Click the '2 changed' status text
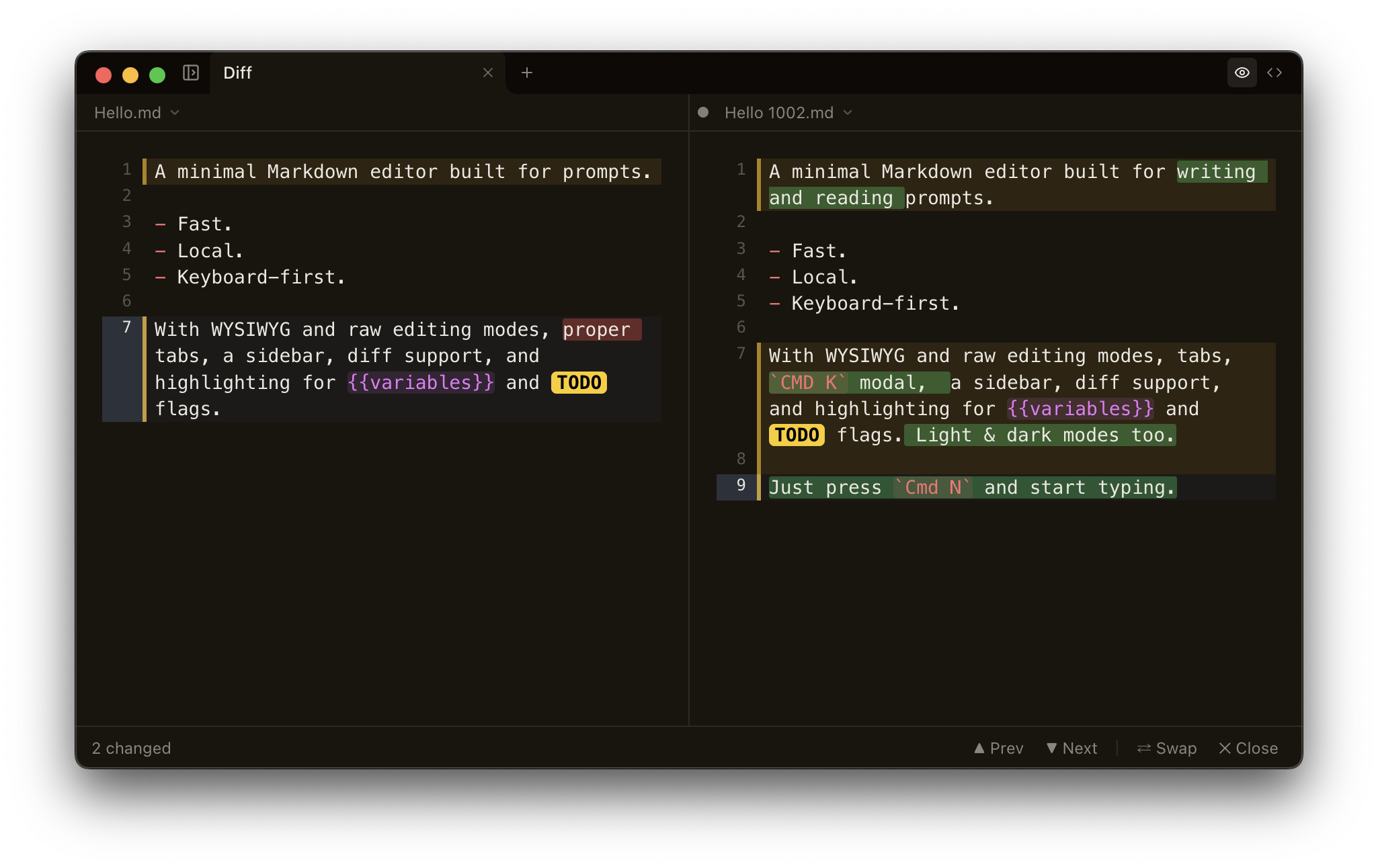 (x=131, y=748)
